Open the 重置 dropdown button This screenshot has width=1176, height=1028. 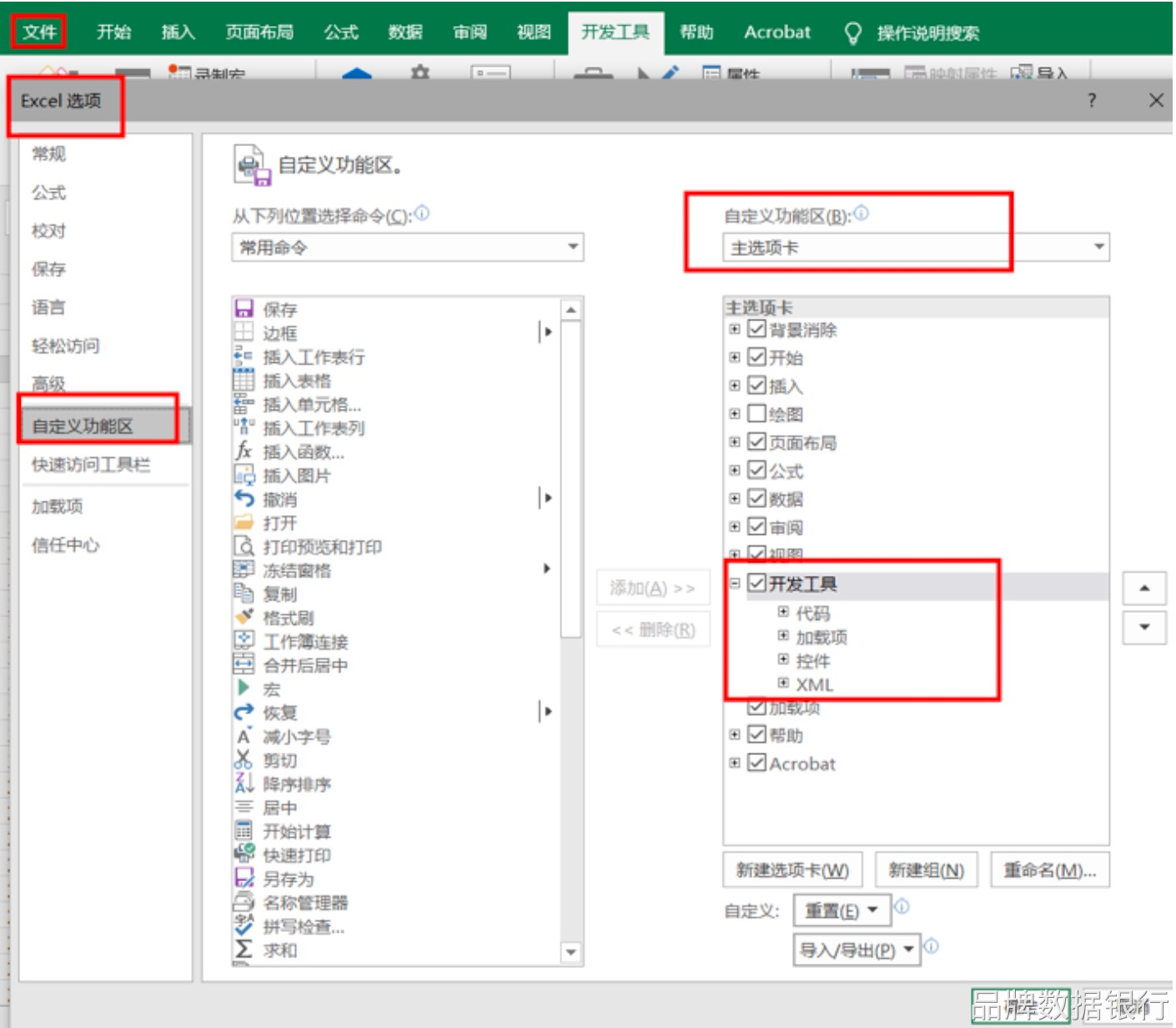pos(842,910)
